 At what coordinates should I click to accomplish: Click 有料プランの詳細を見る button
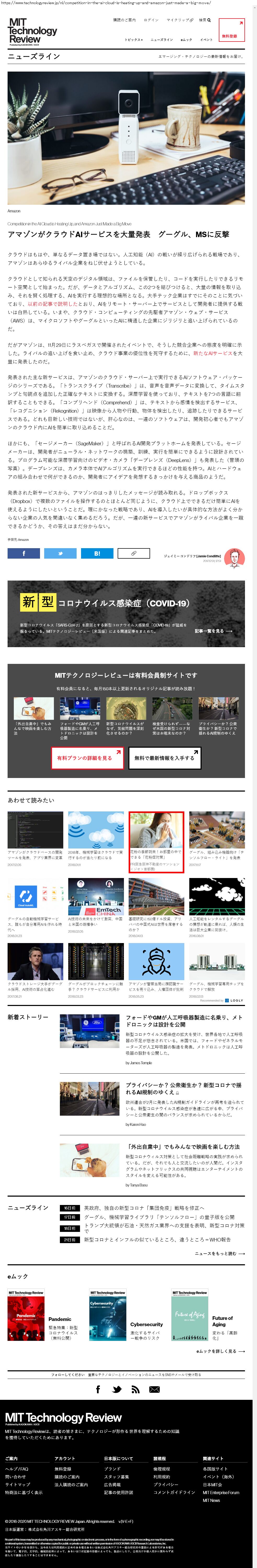point(87,758)
